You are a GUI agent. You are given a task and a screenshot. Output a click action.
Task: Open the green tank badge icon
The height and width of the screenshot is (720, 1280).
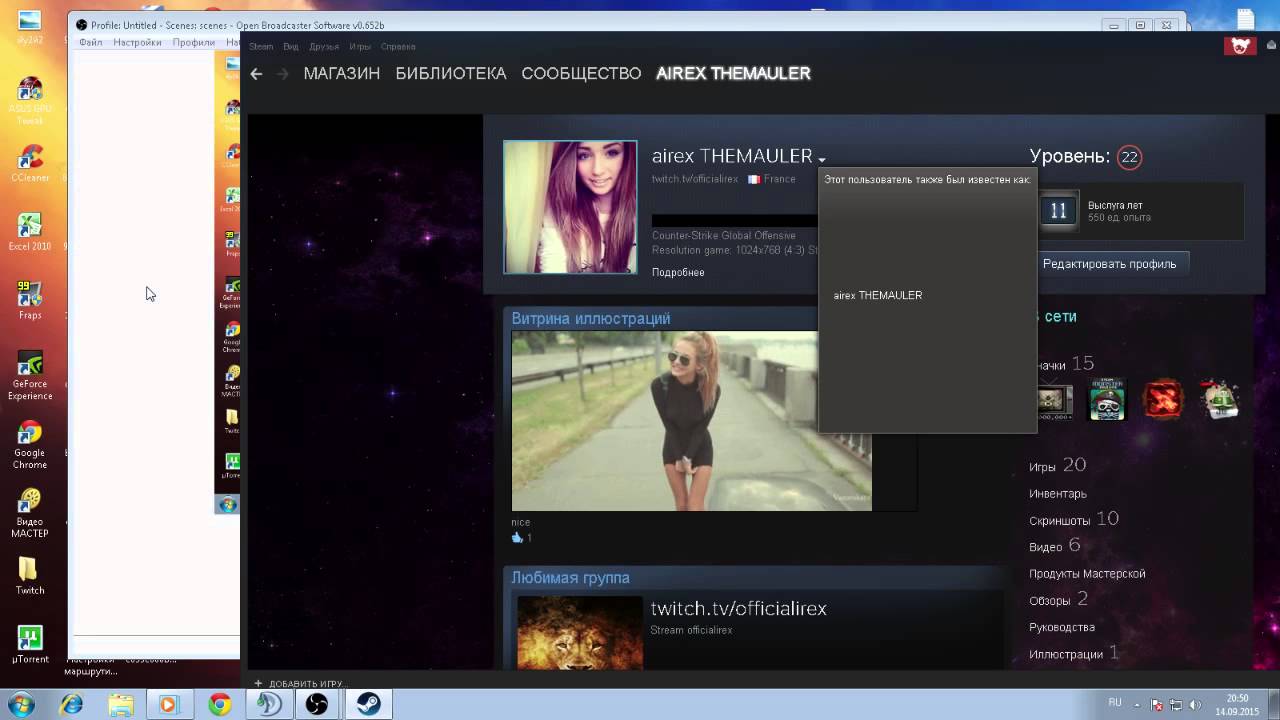(x=1220, y=399)
